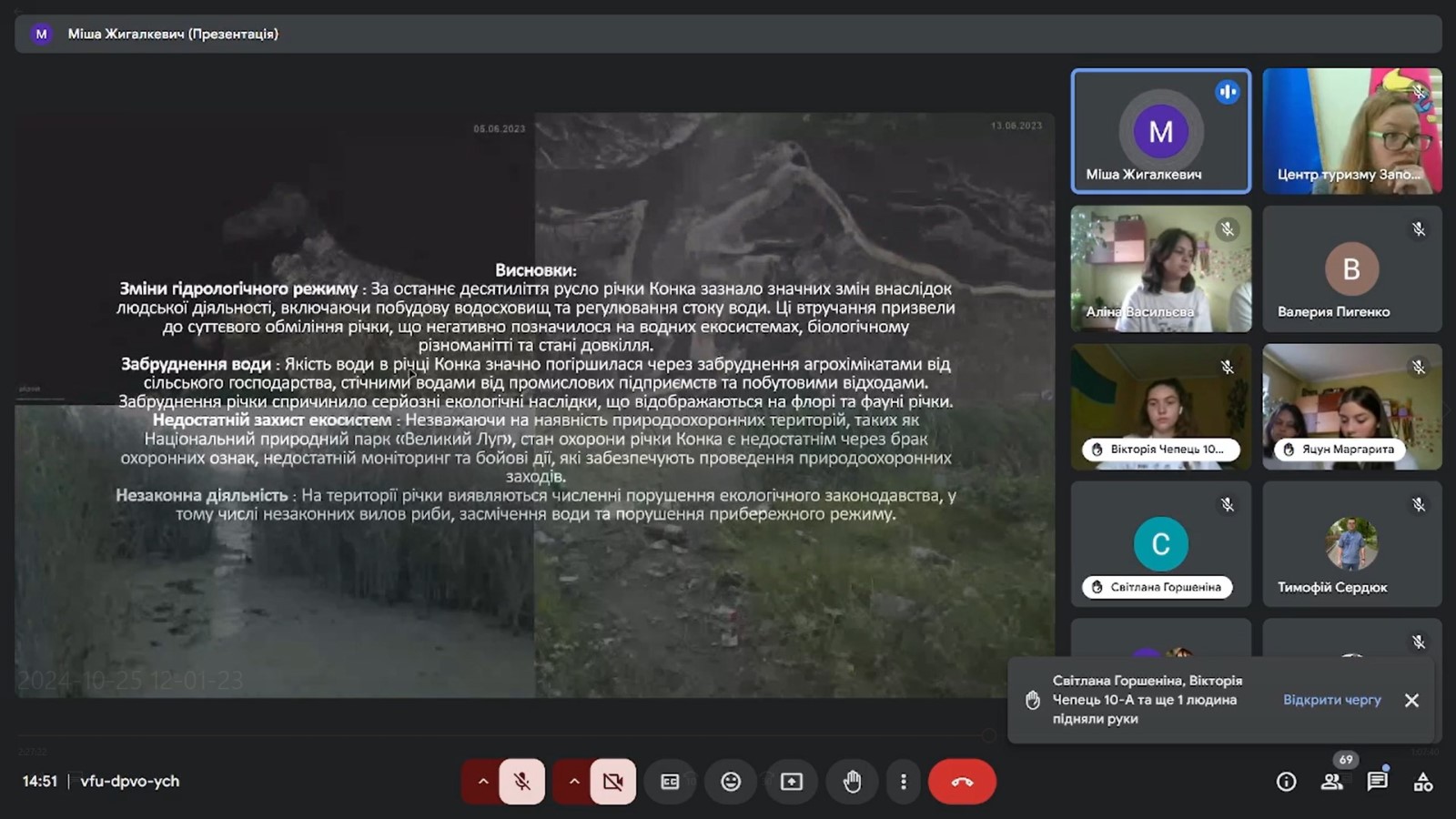
Task: Leave the call with red button
Action: coord(962,782)
